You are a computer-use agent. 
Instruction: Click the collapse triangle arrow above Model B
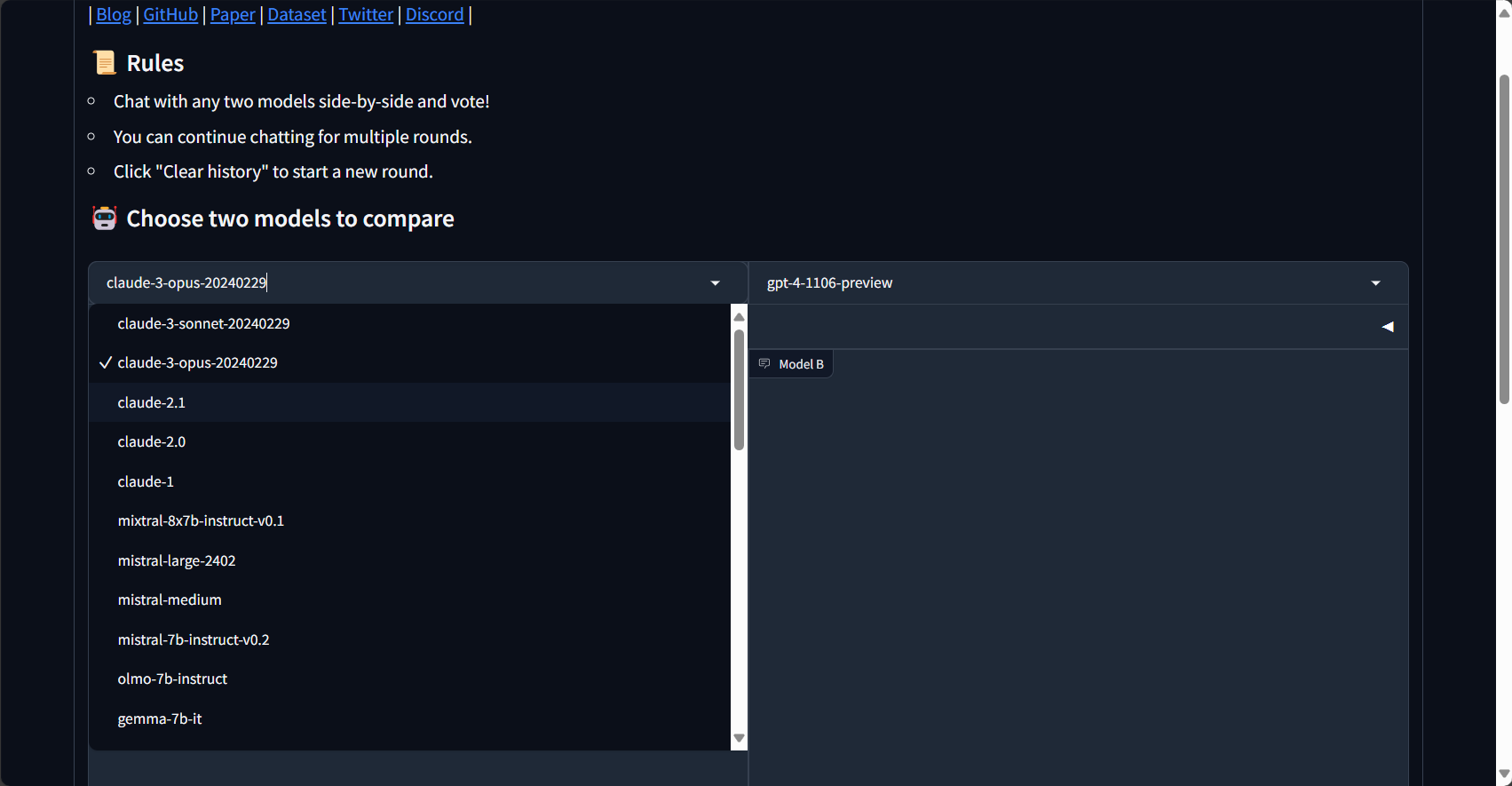[1388, 327]
